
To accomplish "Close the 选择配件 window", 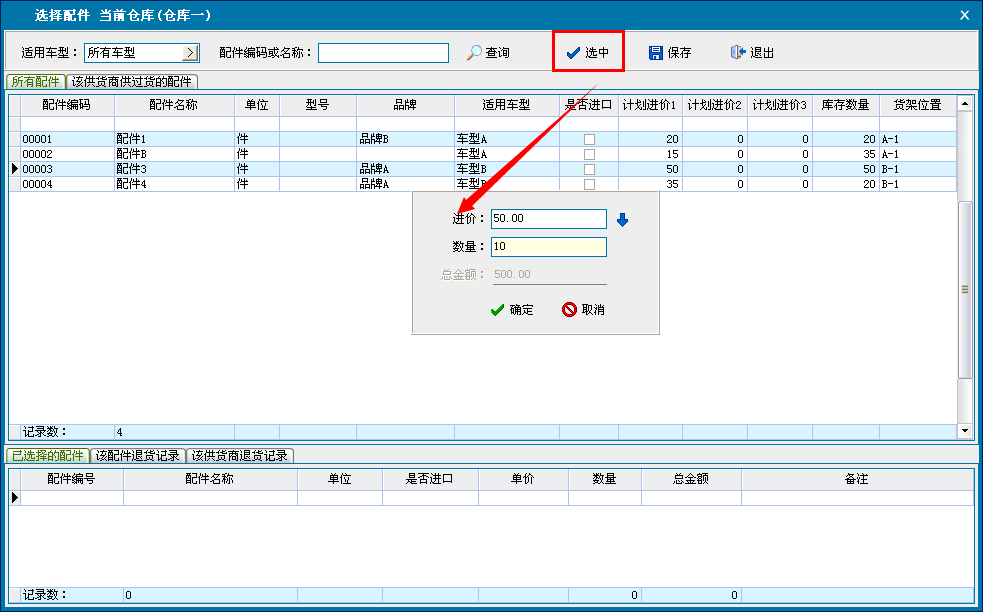I will 964,15.
